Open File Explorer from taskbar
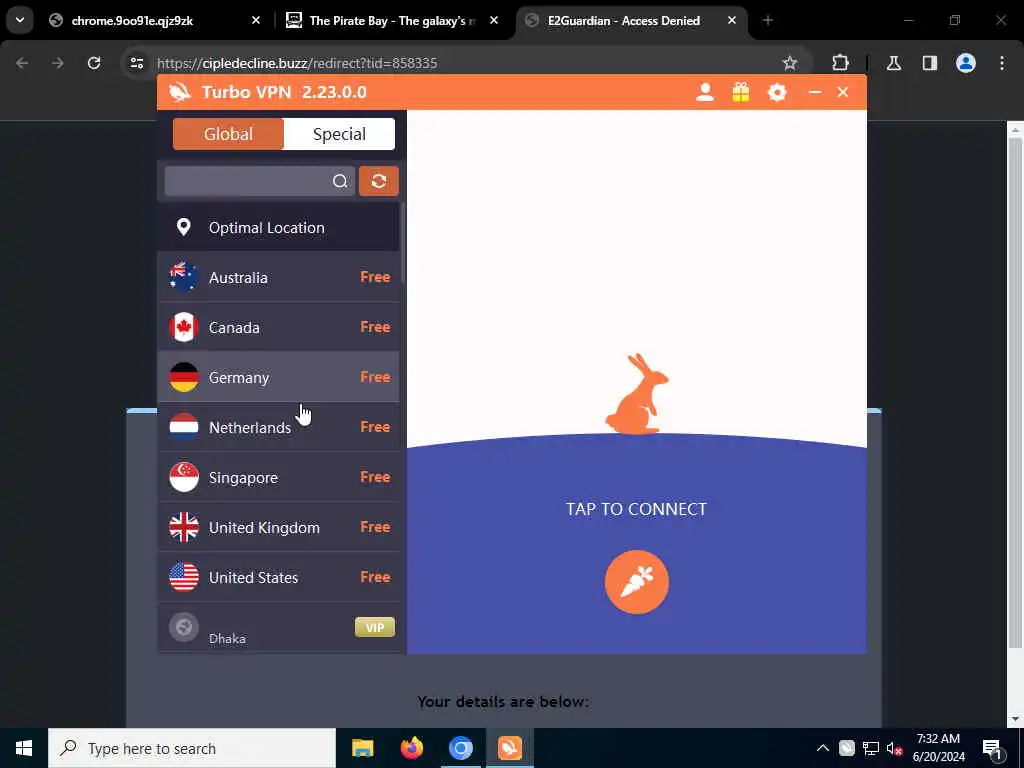The height and width of the screenshot is (768, 1024). pos(362,748)
